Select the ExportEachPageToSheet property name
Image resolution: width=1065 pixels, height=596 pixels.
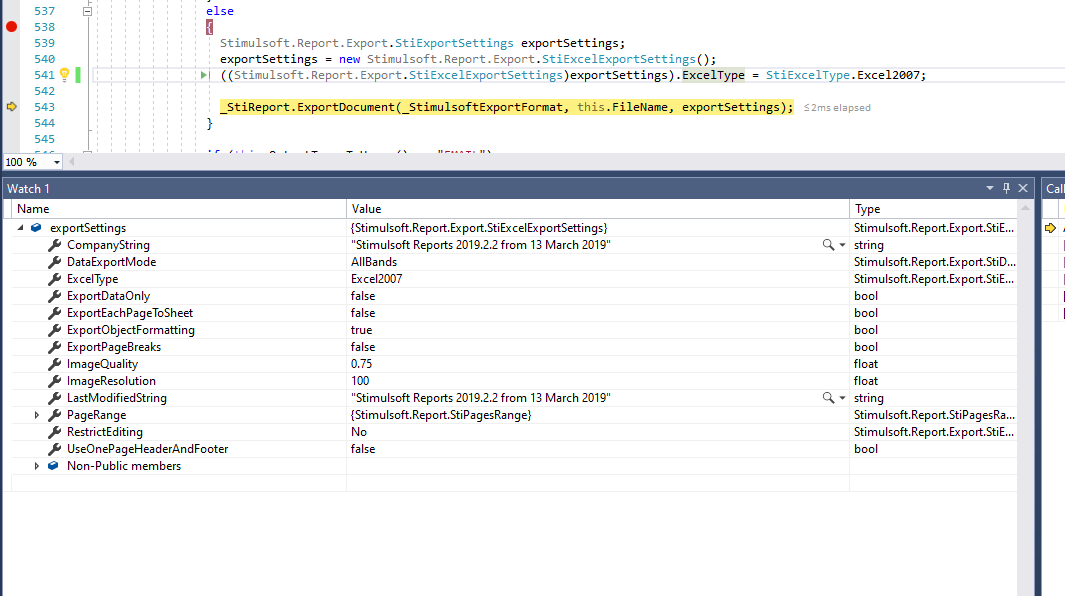[x=130, y=313]
